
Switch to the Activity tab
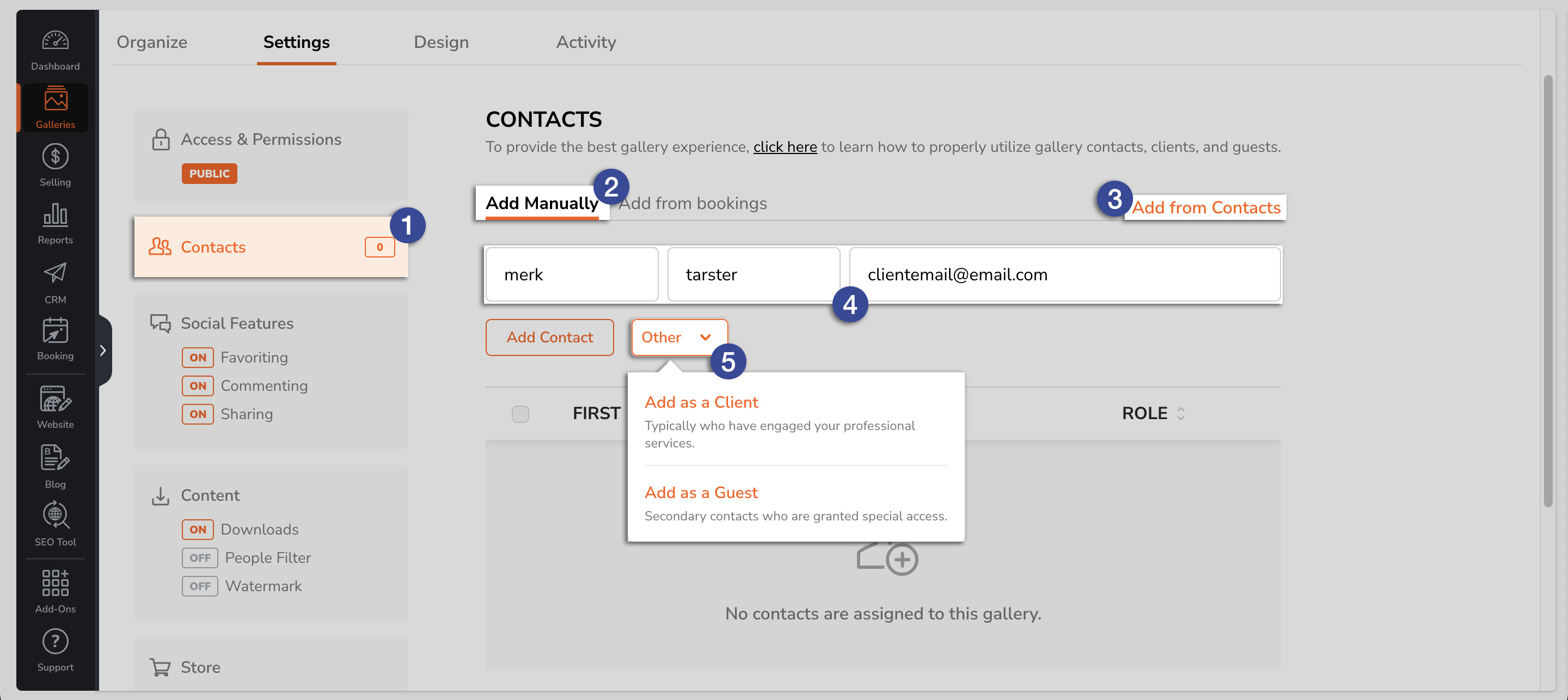tap(586, 41)
